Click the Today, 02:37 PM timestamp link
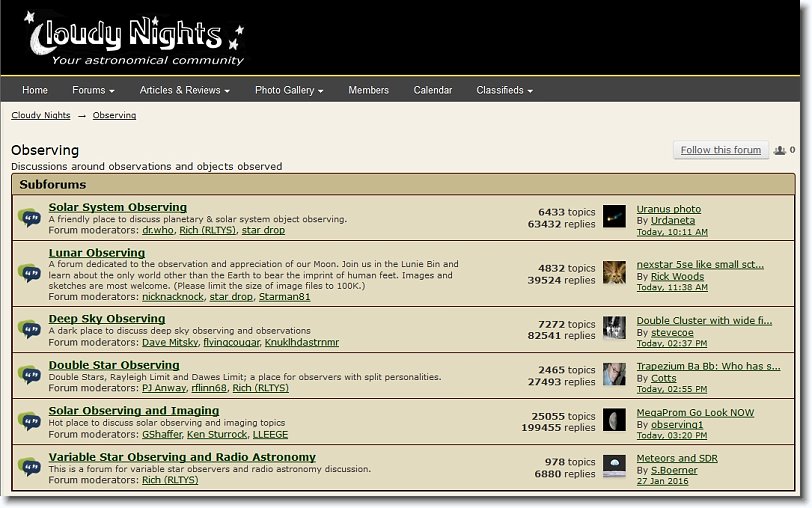The height and width of the screenshot is (508, 812). tap(672, 343)
